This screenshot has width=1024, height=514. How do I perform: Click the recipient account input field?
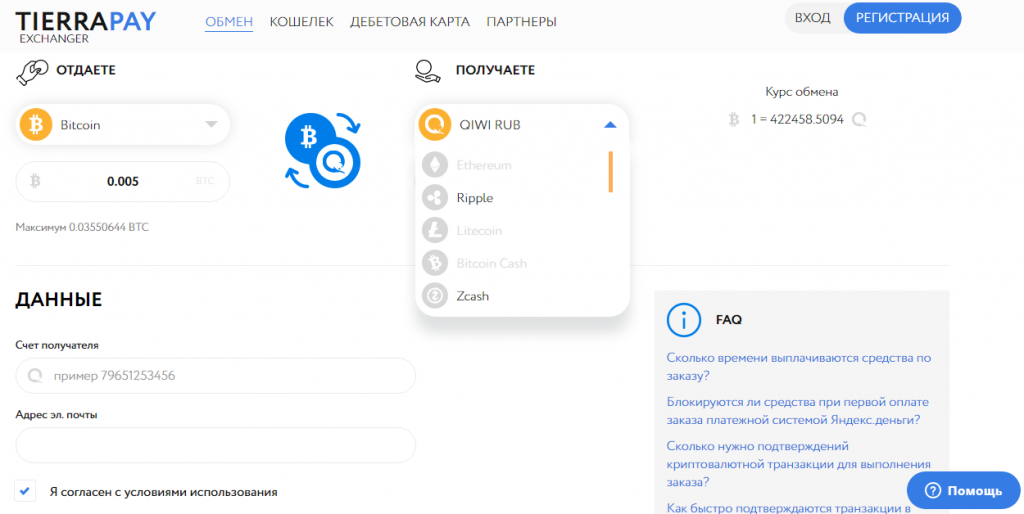pos(215,376)
